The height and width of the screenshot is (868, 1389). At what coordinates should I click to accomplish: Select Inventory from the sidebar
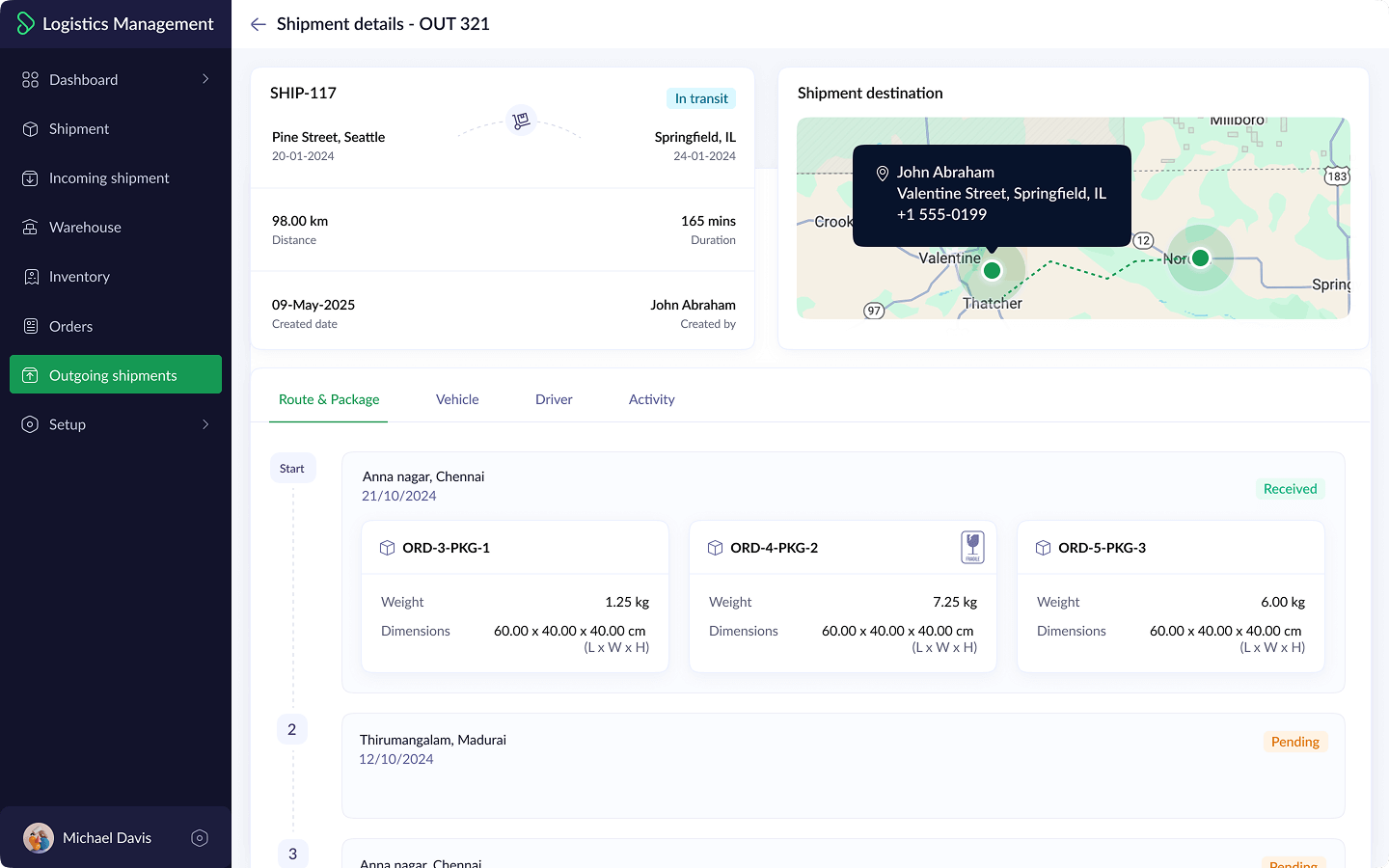(79, 277)
